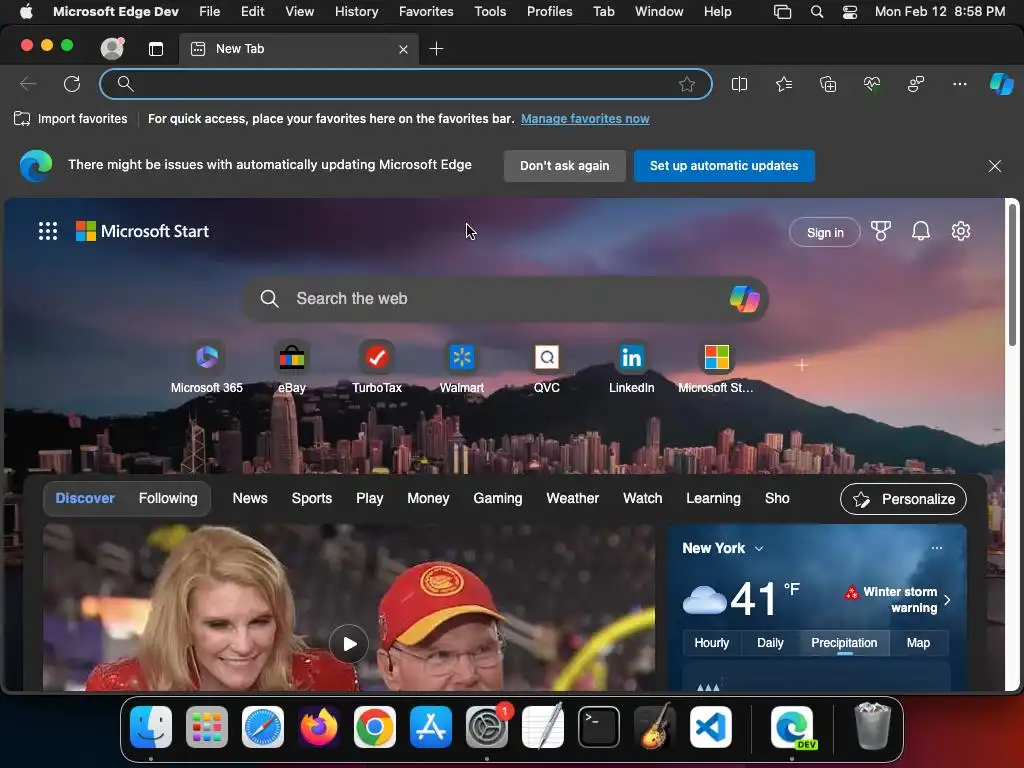Click Copilot icon in web search box
This screenshot has width=1024, height=768.
(744, 299)
